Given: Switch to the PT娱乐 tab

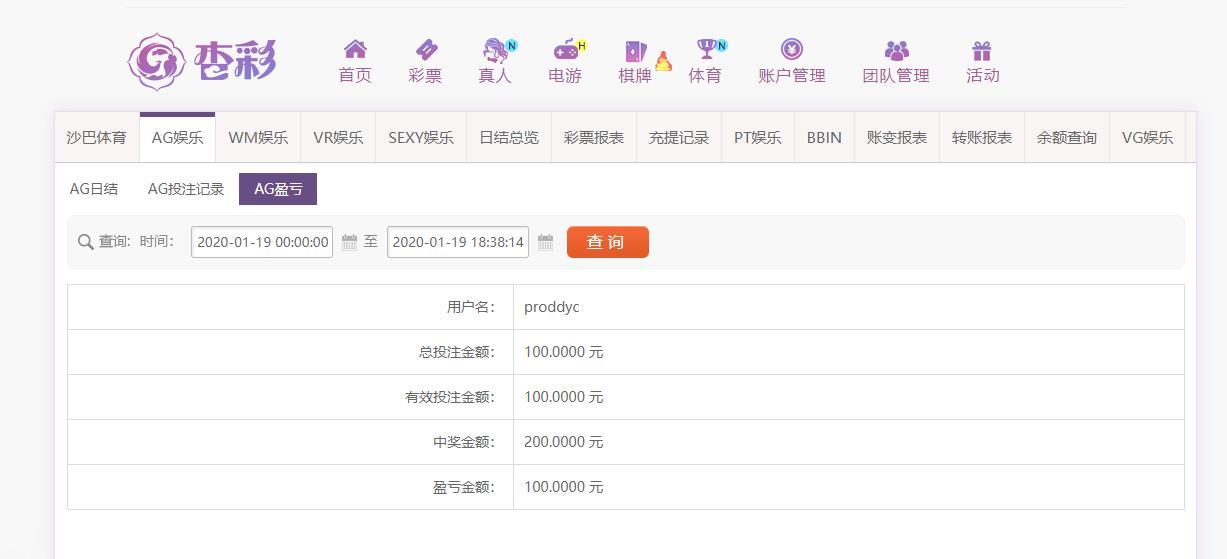Looking at the screenshot, I should coord(758,138).
